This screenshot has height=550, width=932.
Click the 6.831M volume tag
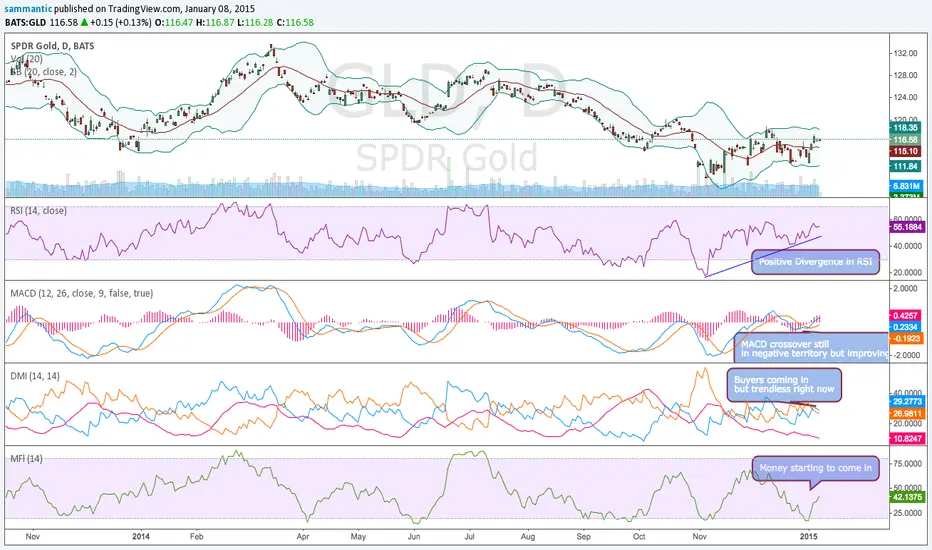pos(906,186)
